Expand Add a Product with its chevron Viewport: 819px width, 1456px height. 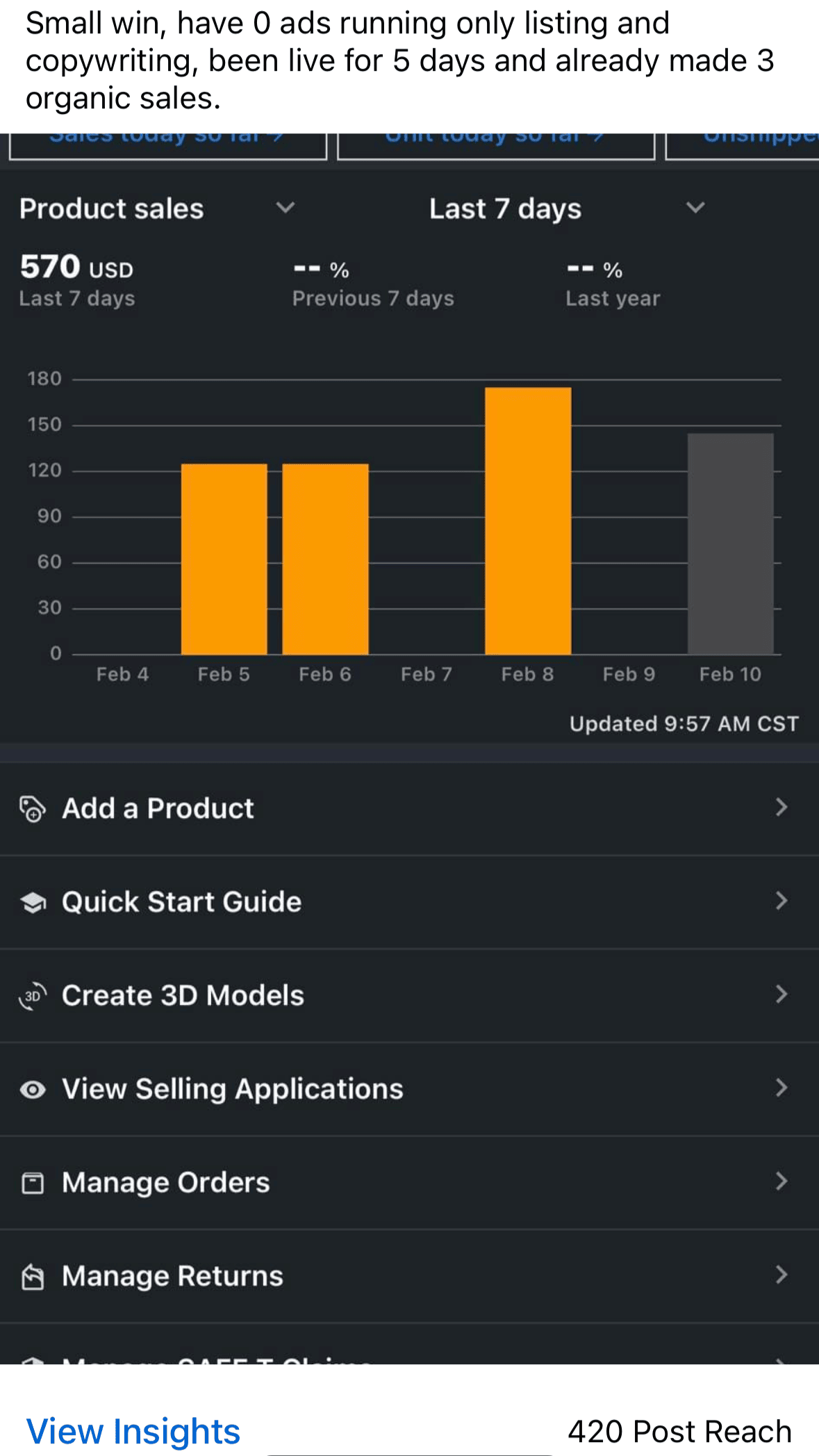(781, 808)
